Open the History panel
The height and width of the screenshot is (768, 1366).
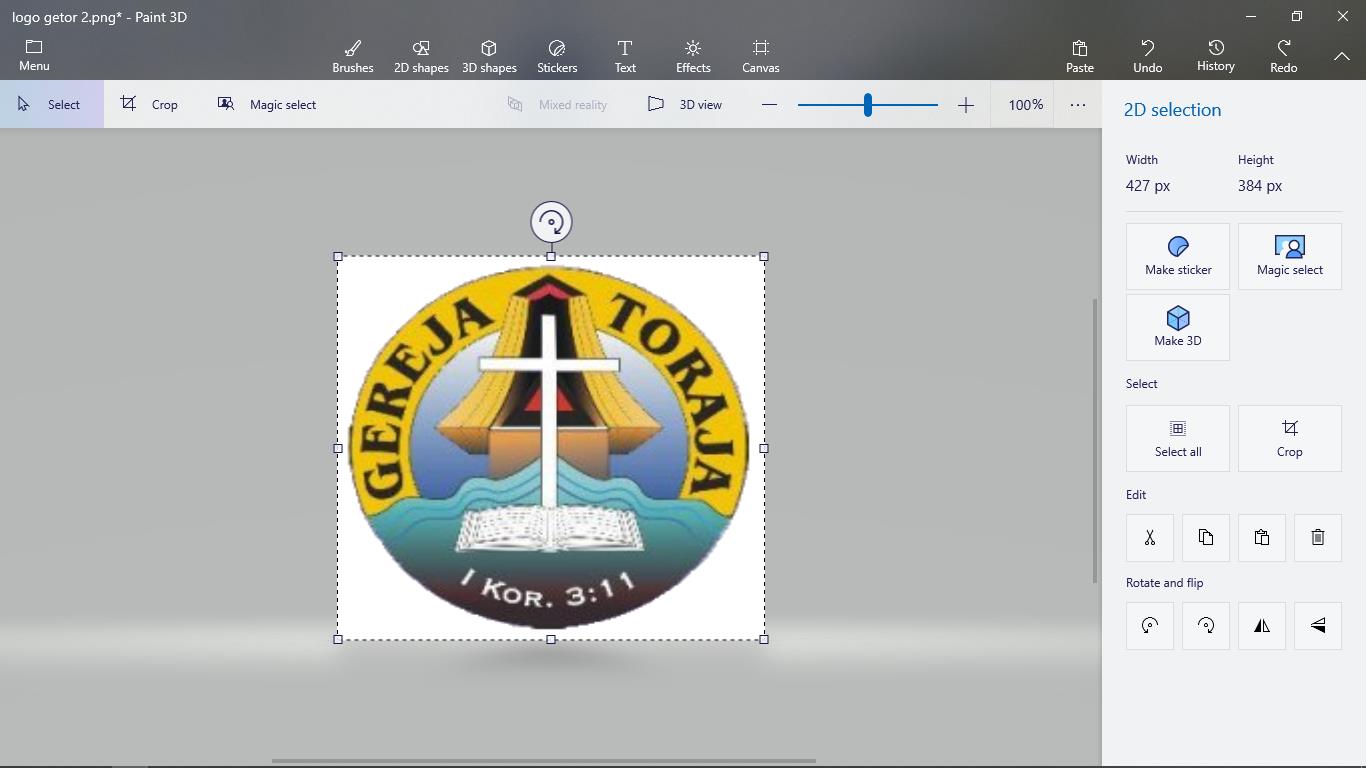point(1216,56)
